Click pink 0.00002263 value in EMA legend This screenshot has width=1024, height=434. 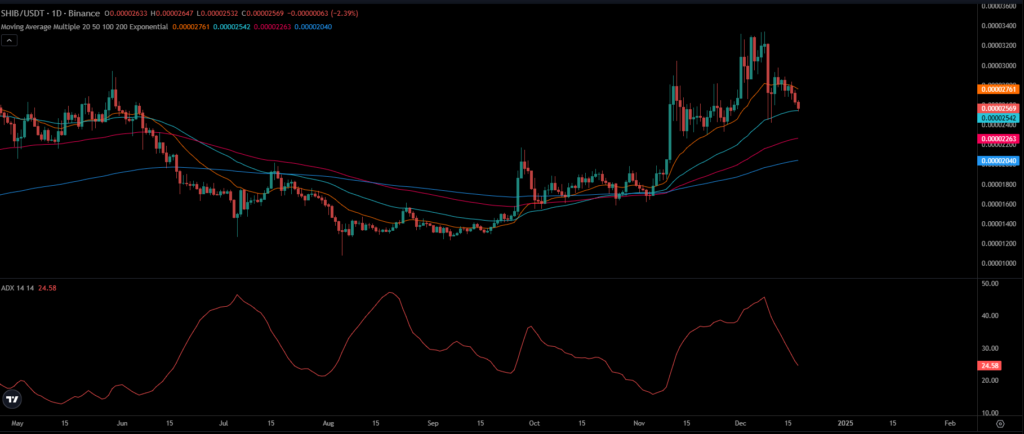pos(272,26)
